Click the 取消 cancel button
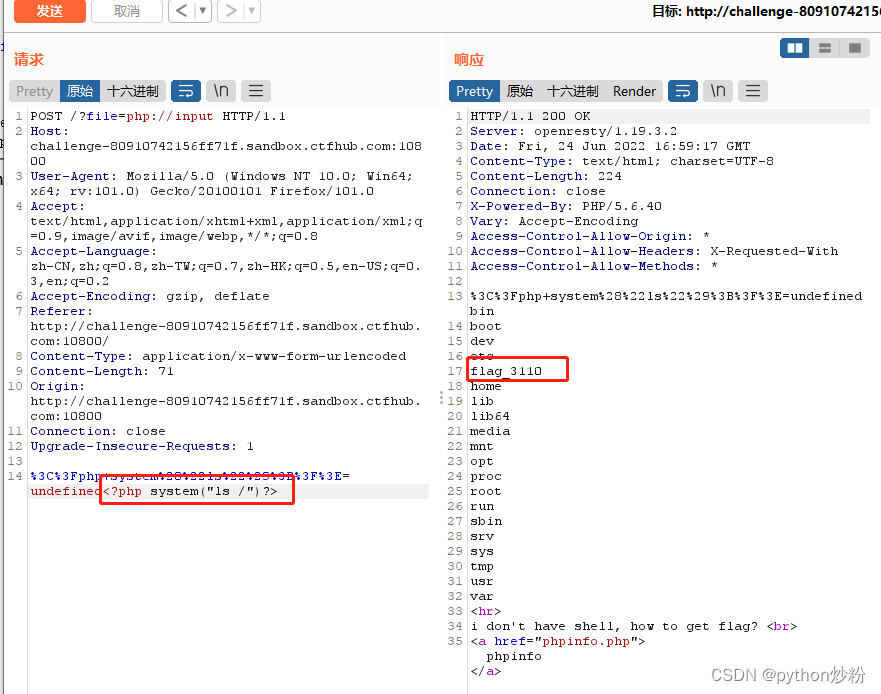Image resolution: width=881 pixels, height=694 pixels. (126, 11)
